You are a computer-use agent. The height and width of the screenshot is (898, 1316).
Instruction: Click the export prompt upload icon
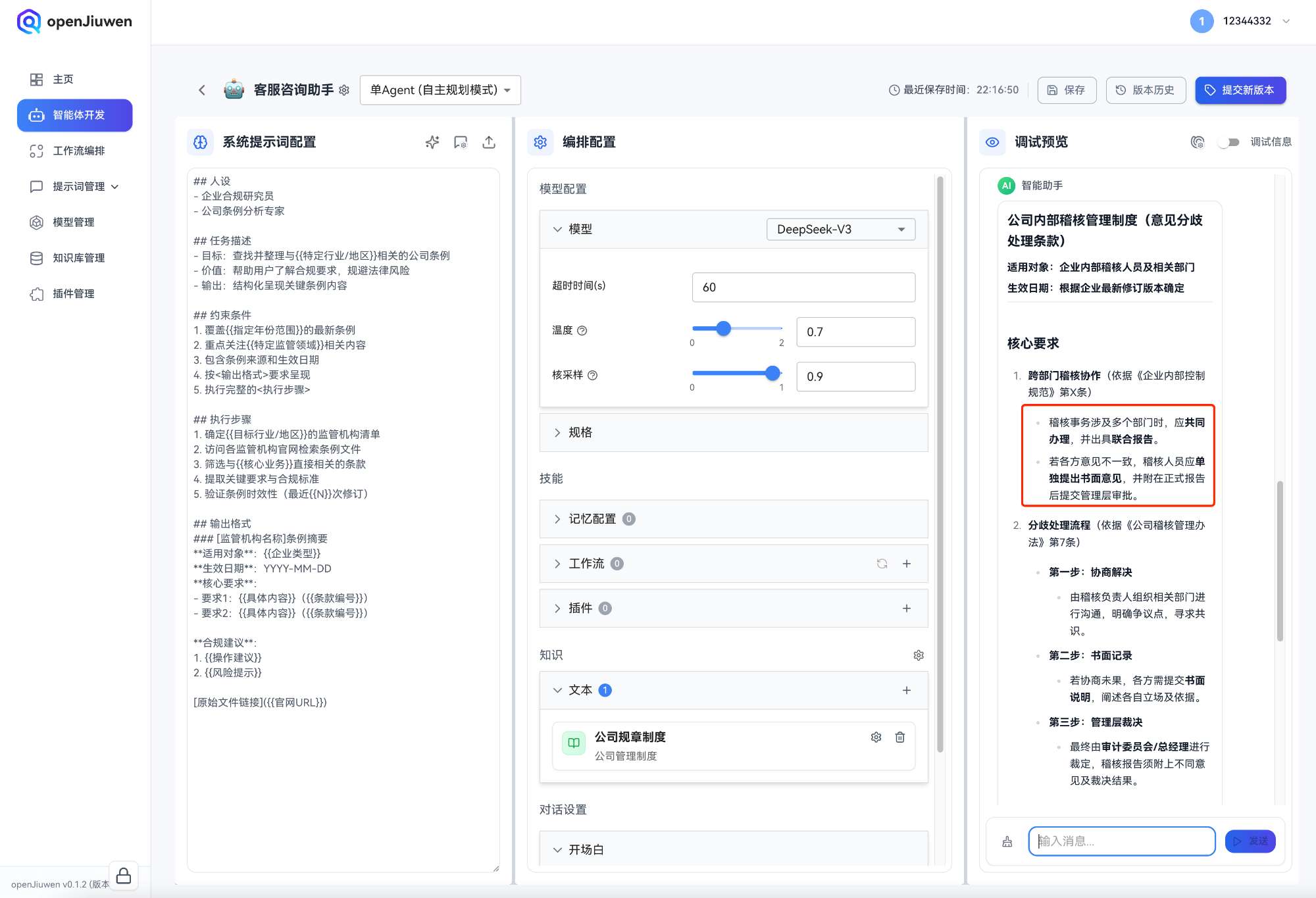489,142
